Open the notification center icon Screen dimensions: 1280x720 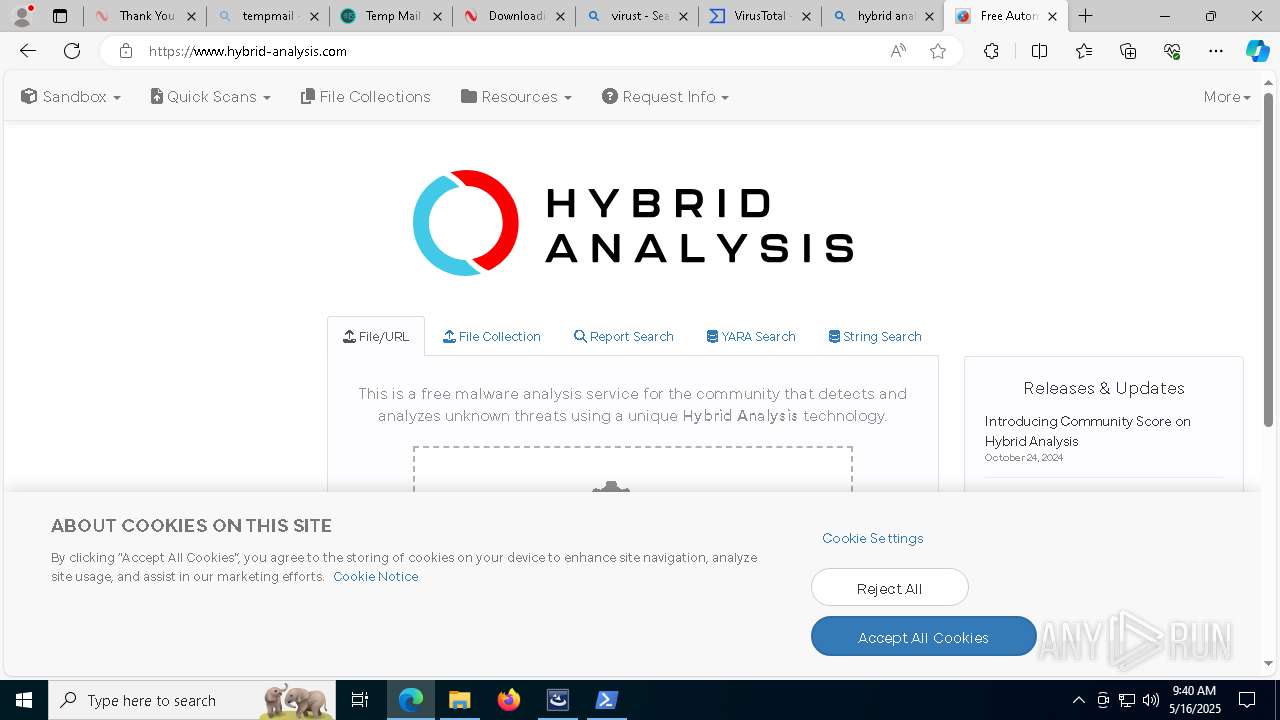click(1247, 700)
